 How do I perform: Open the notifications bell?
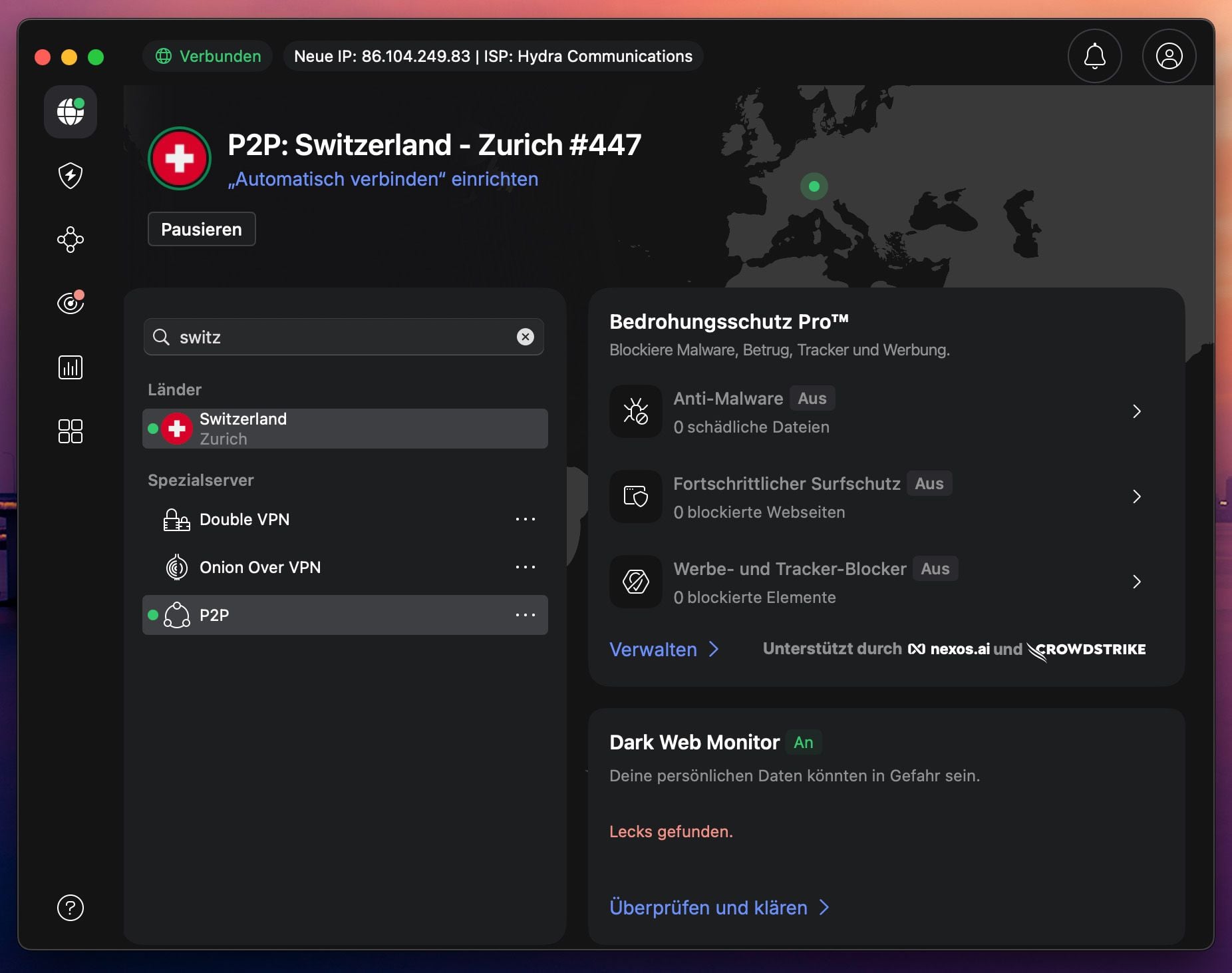pos(1094,56)
